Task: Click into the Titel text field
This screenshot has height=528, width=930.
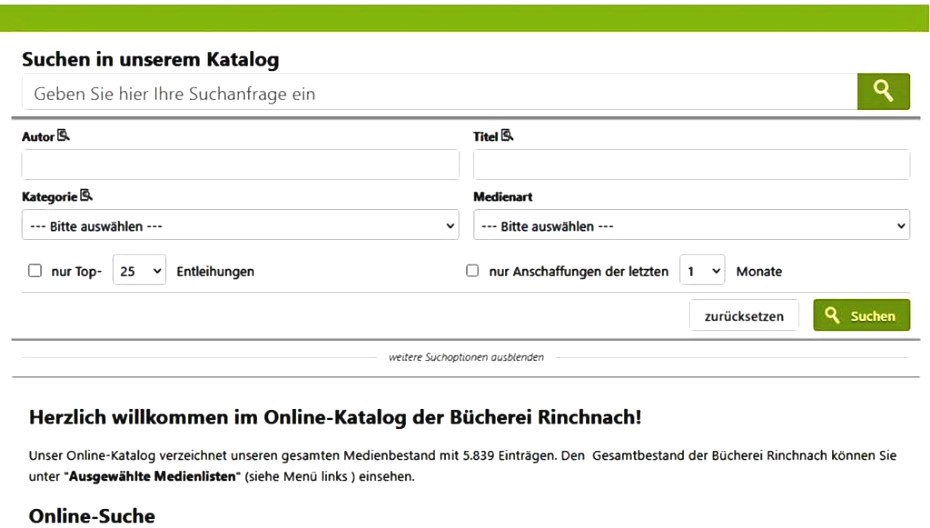Action: [x=691, y=165]
